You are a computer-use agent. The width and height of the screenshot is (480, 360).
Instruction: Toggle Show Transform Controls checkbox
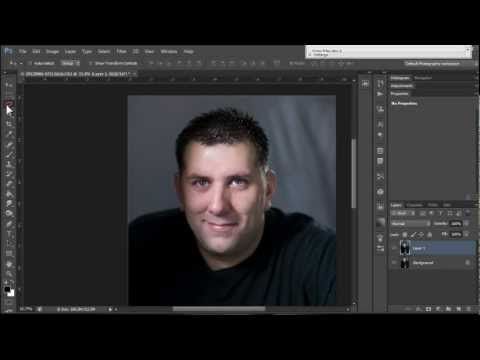[x=90, y=63]
